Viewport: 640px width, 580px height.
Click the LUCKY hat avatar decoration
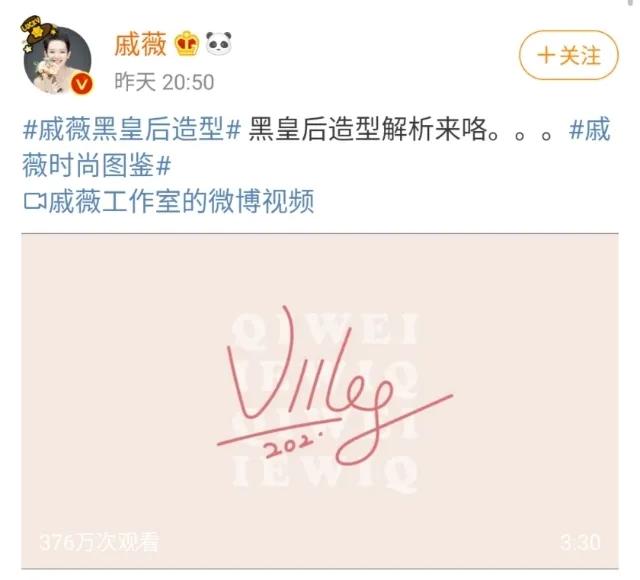point(37,31)
